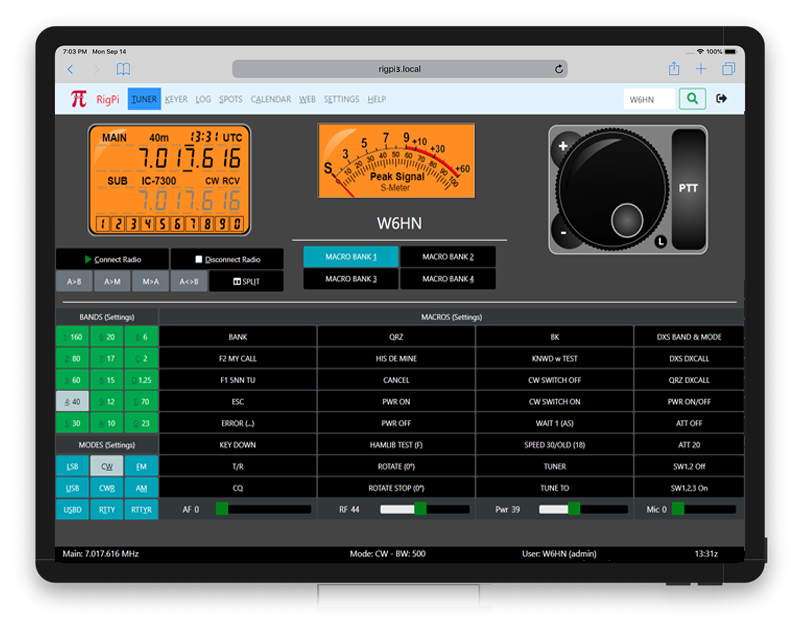Open the SPOTS menu item
Image resolution: width=800 pixels, height=628 pixels.
click(231, 99)
